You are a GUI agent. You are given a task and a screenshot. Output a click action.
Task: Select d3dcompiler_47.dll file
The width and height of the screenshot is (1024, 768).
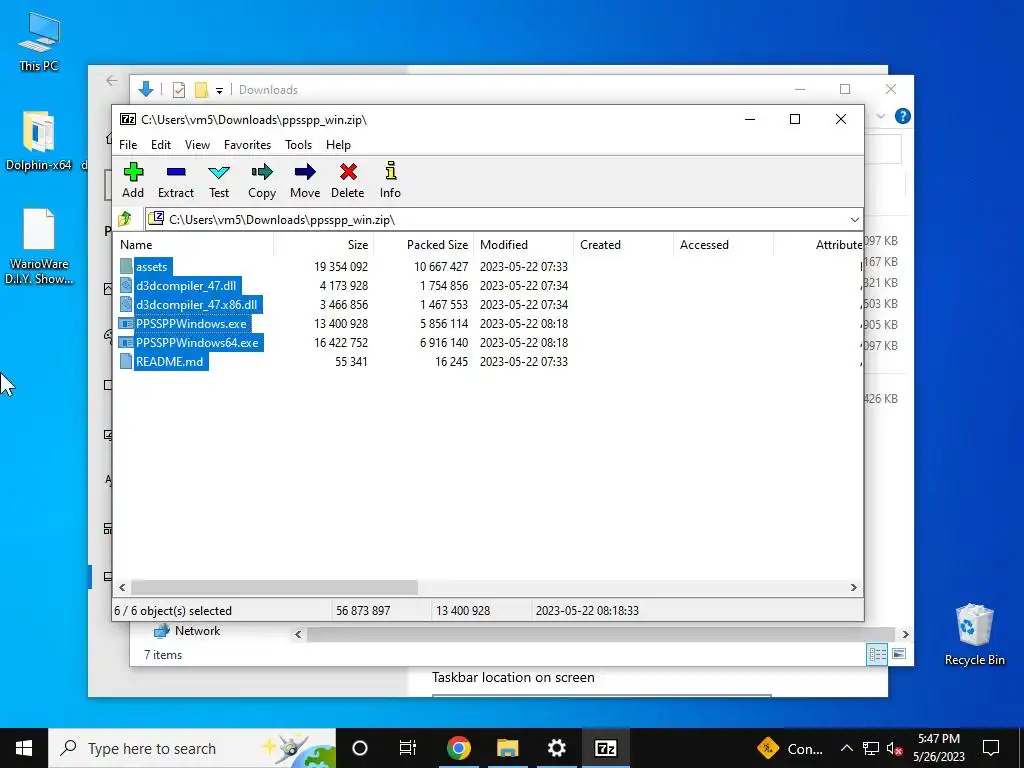pos(186,285)
